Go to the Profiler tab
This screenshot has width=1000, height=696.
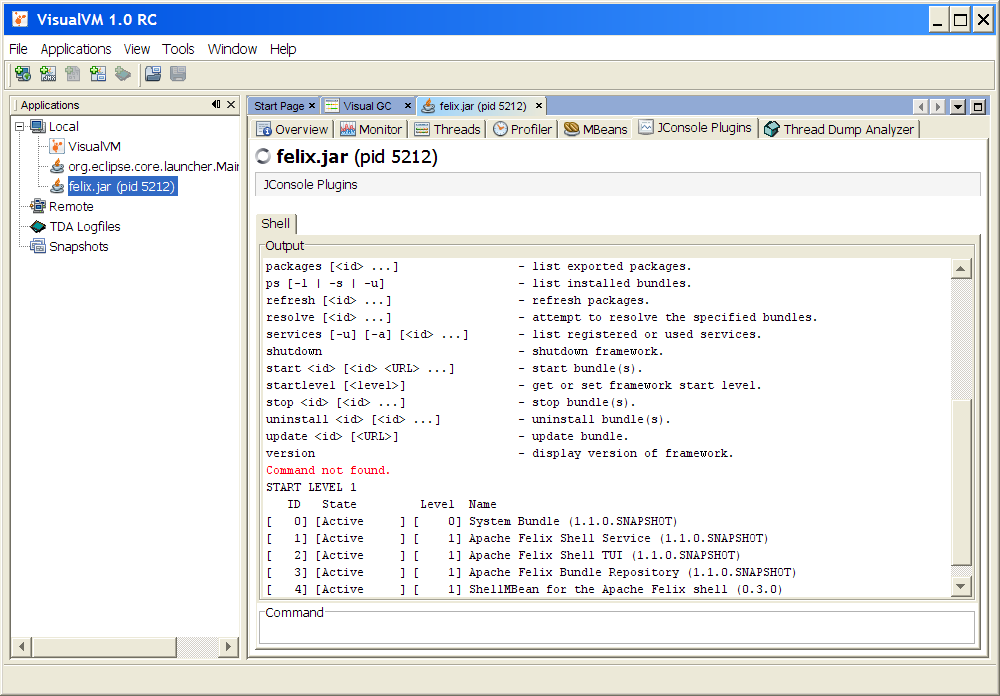point(522,129)
